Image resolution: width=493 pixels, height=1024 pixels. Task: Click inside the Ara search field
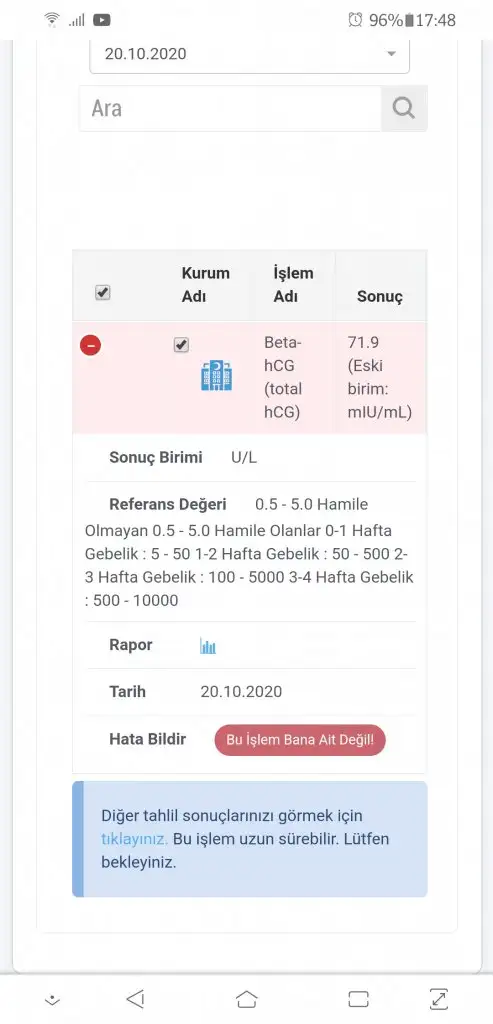point(230,108)
